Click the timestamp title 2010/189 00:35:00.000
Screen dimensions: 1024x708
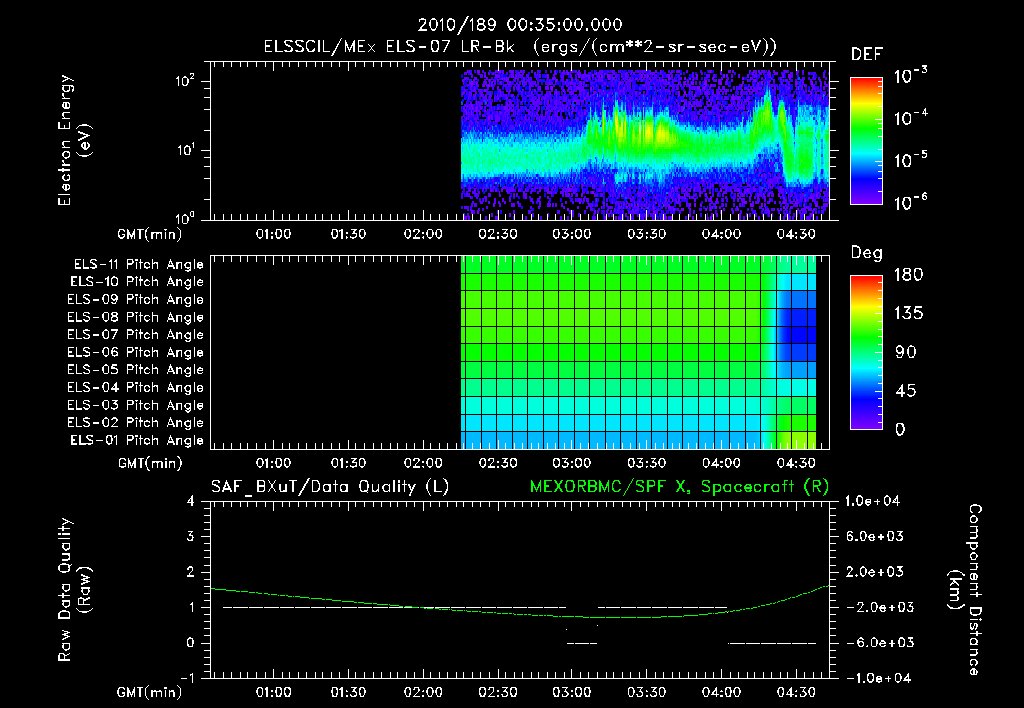coord(520,25)
